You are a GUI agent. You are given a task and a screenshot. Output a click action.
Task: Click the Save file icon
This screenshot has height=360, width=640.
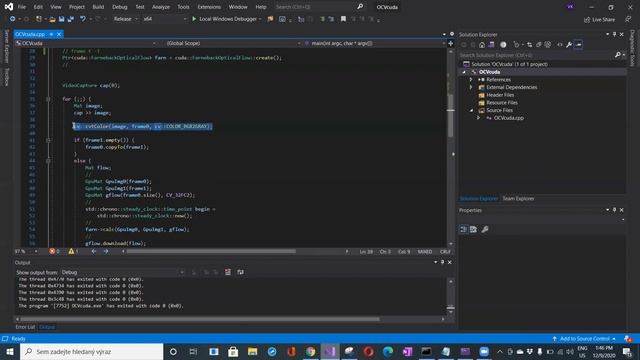[61, 19]
